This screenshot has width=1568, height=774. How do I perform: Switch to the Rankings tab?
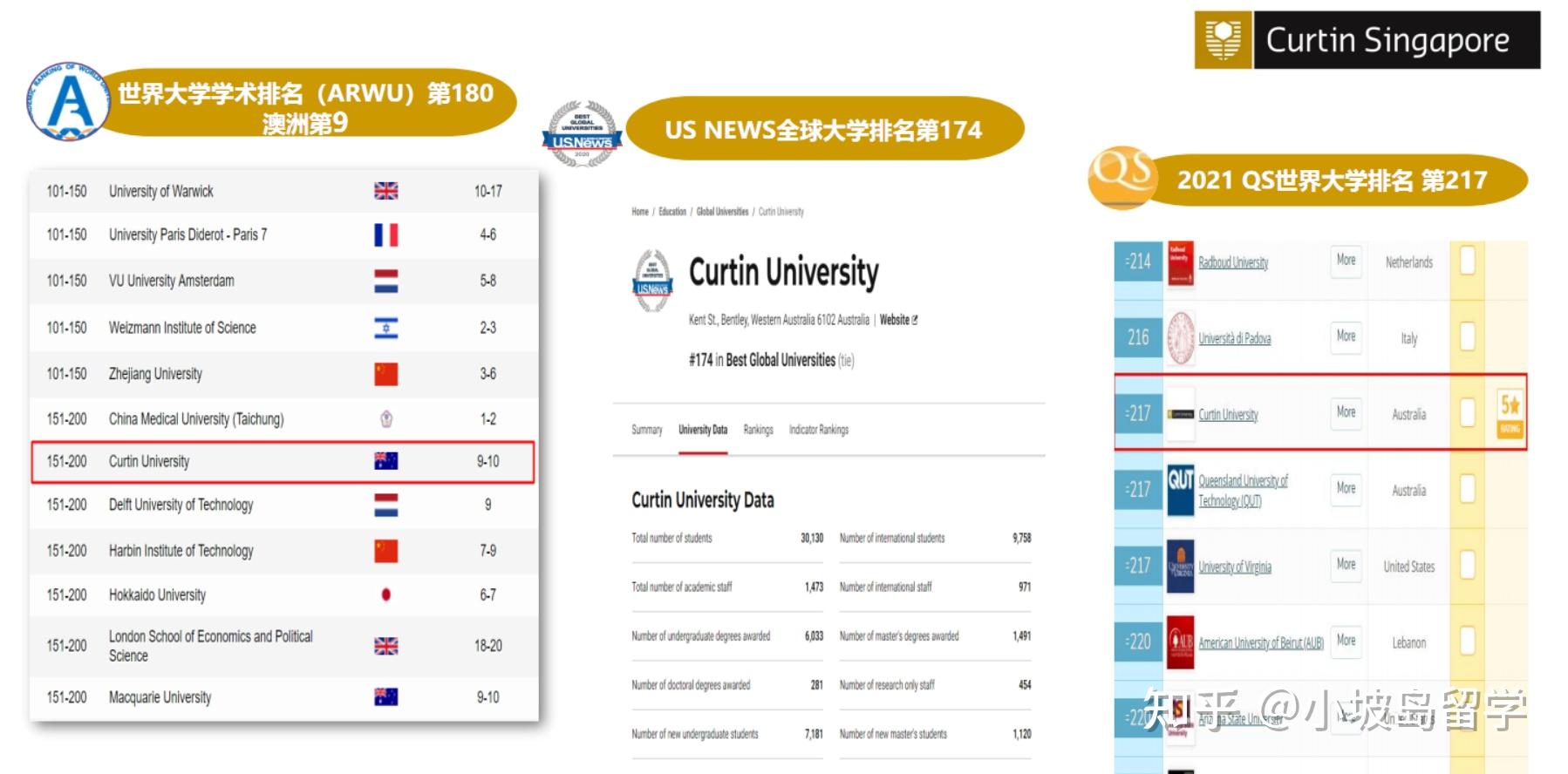coord(758,430)
